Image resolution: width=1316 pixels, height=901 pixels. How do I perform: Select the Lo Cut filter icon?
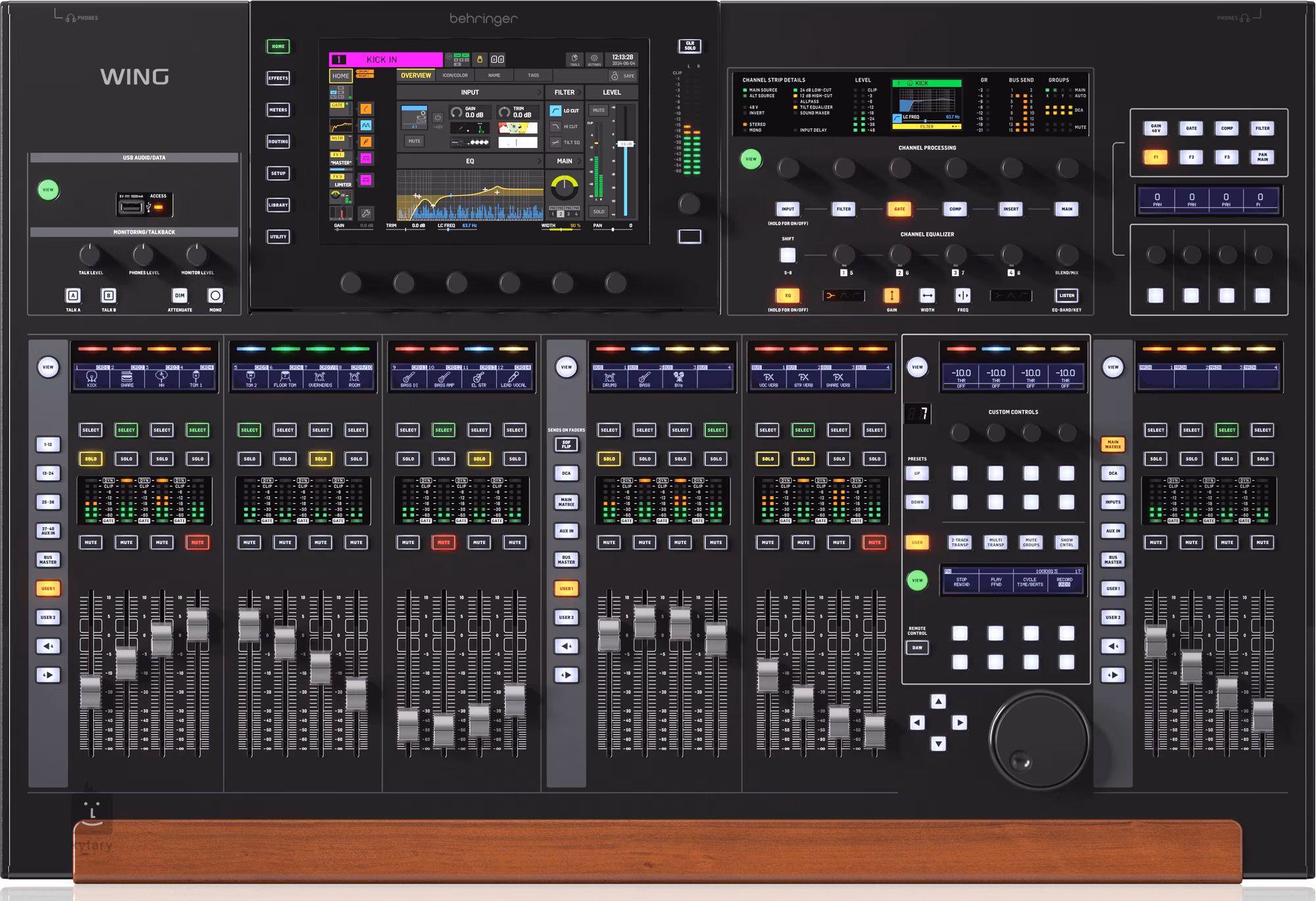pos(556,110)
